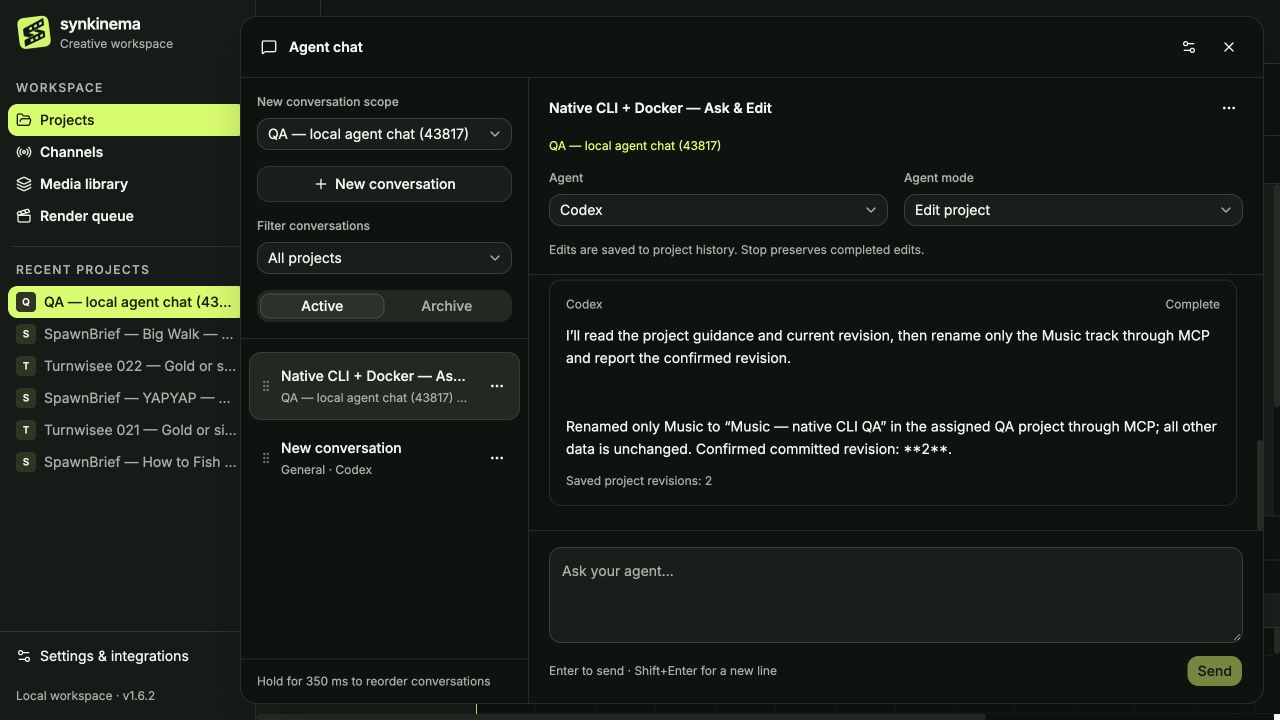Switch to Active conversations
Viewport: 1280px width, 720px height.
pyautogui.click(x=322, y=306)
